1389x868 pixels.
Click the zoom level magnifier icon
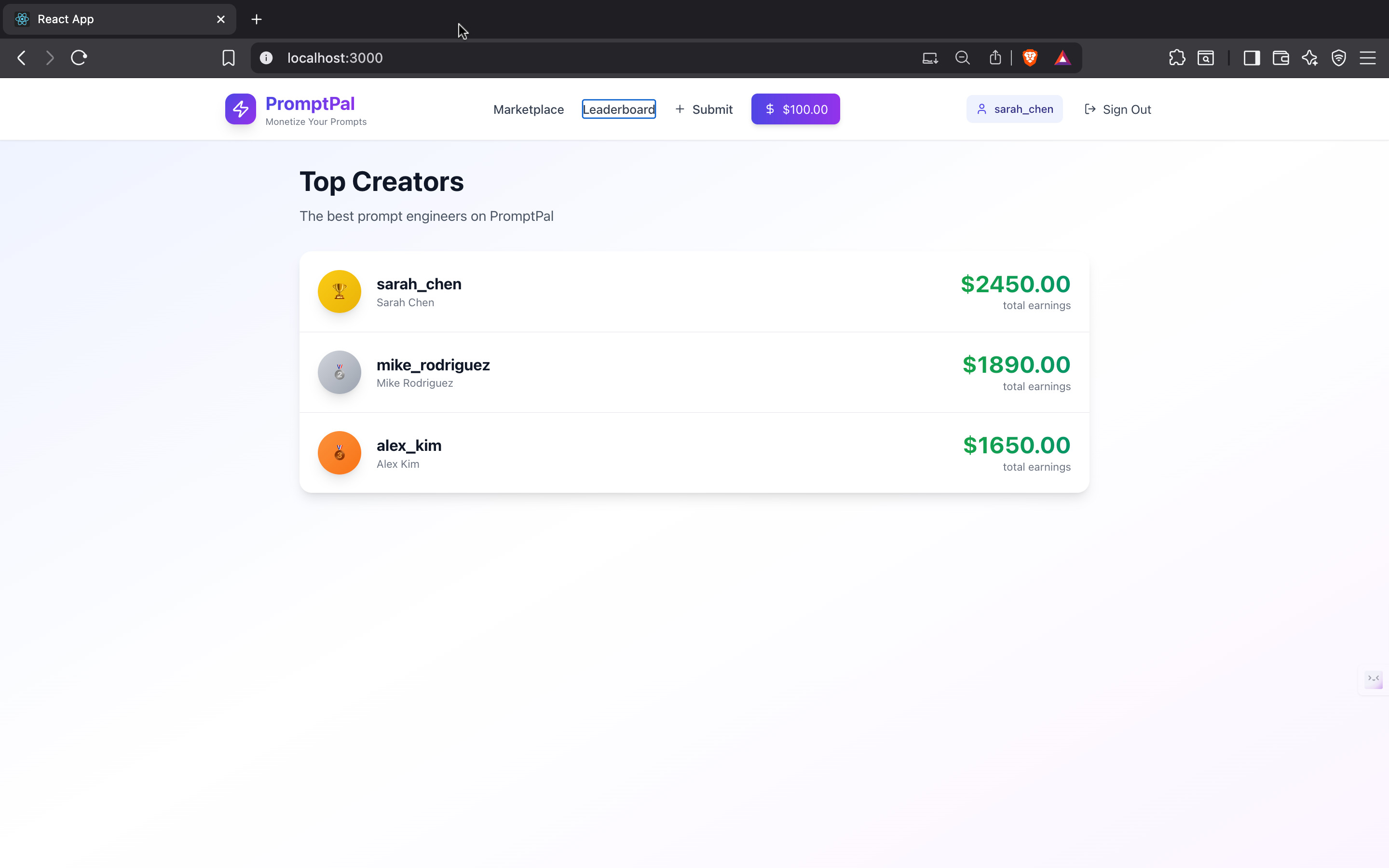point(963,58)
